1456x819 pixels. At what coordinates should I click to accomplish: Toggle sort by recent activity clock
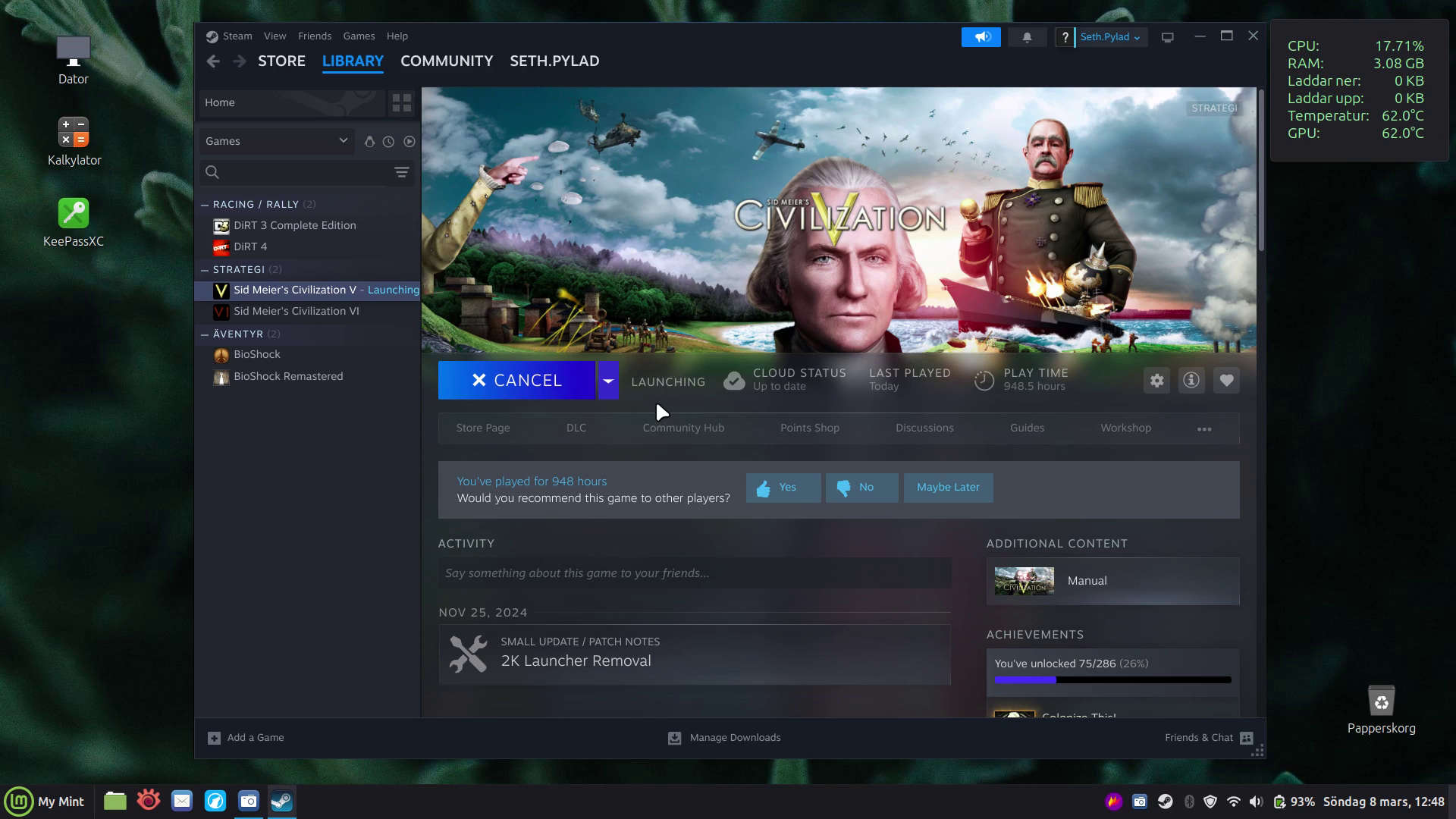point(388,142)
